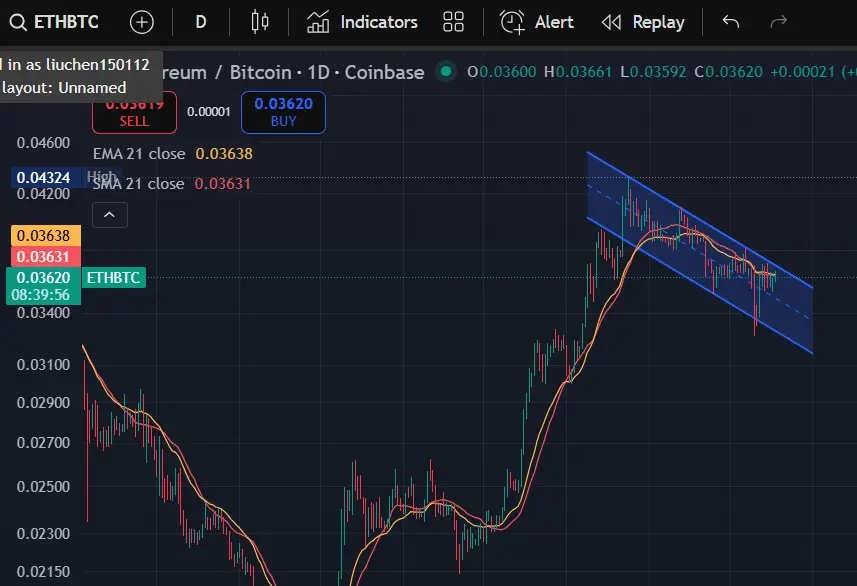The width and height of the screenshot is (857, 586).
Task: Click the 0.02700 price scale value
Action: tap(43, 442)
